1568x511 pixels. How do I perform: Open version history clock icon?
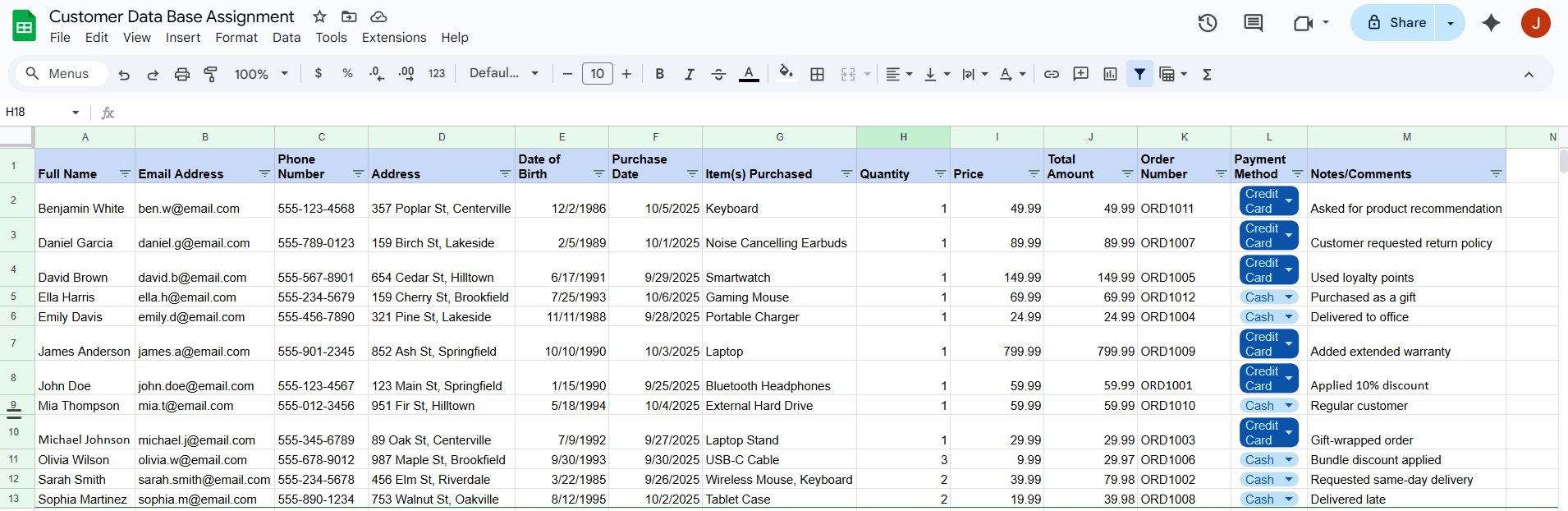pos(1207,23)
